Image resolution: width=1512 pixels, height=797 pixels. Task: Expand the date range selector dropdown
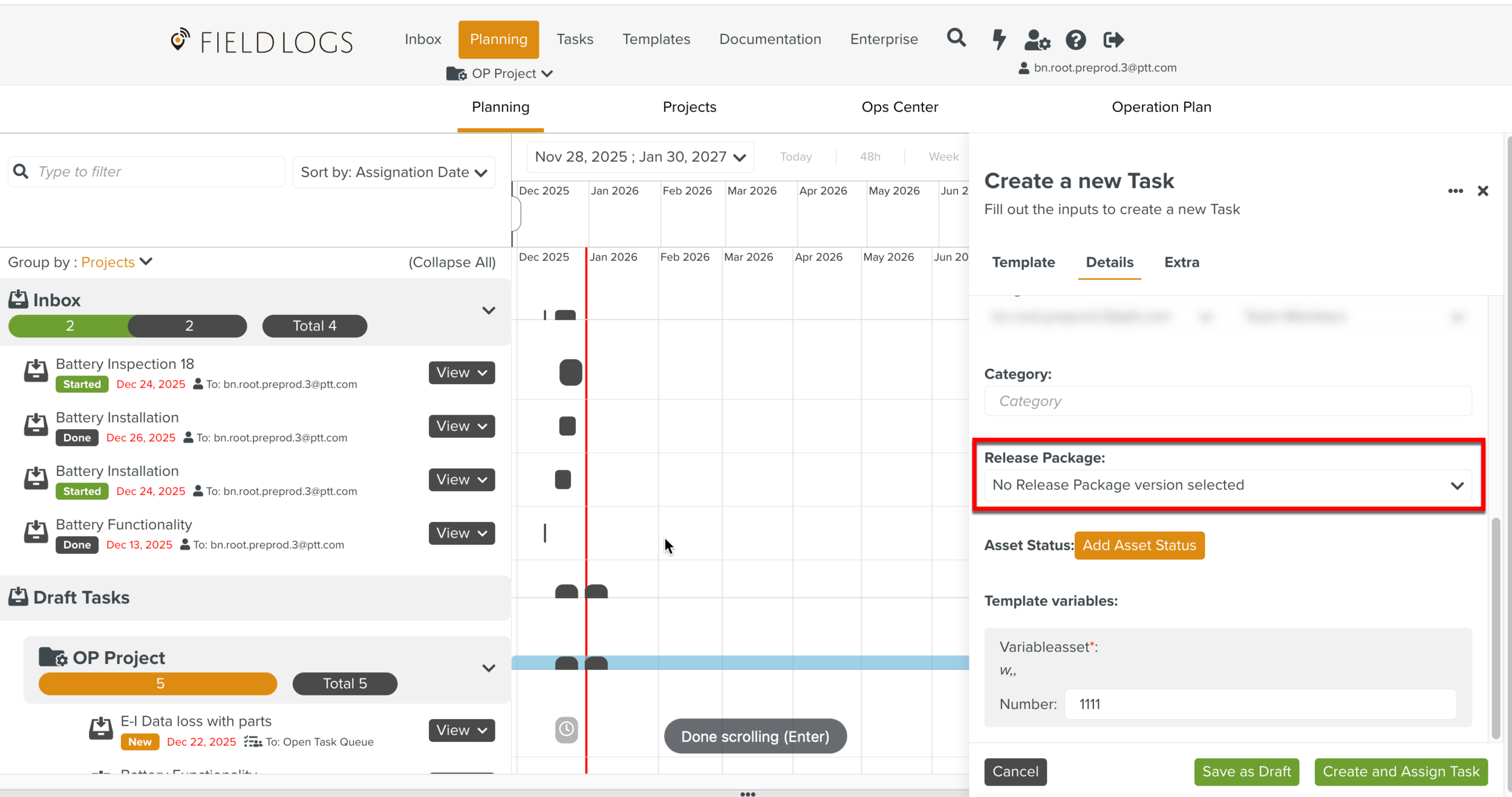[x=640, y=157]
